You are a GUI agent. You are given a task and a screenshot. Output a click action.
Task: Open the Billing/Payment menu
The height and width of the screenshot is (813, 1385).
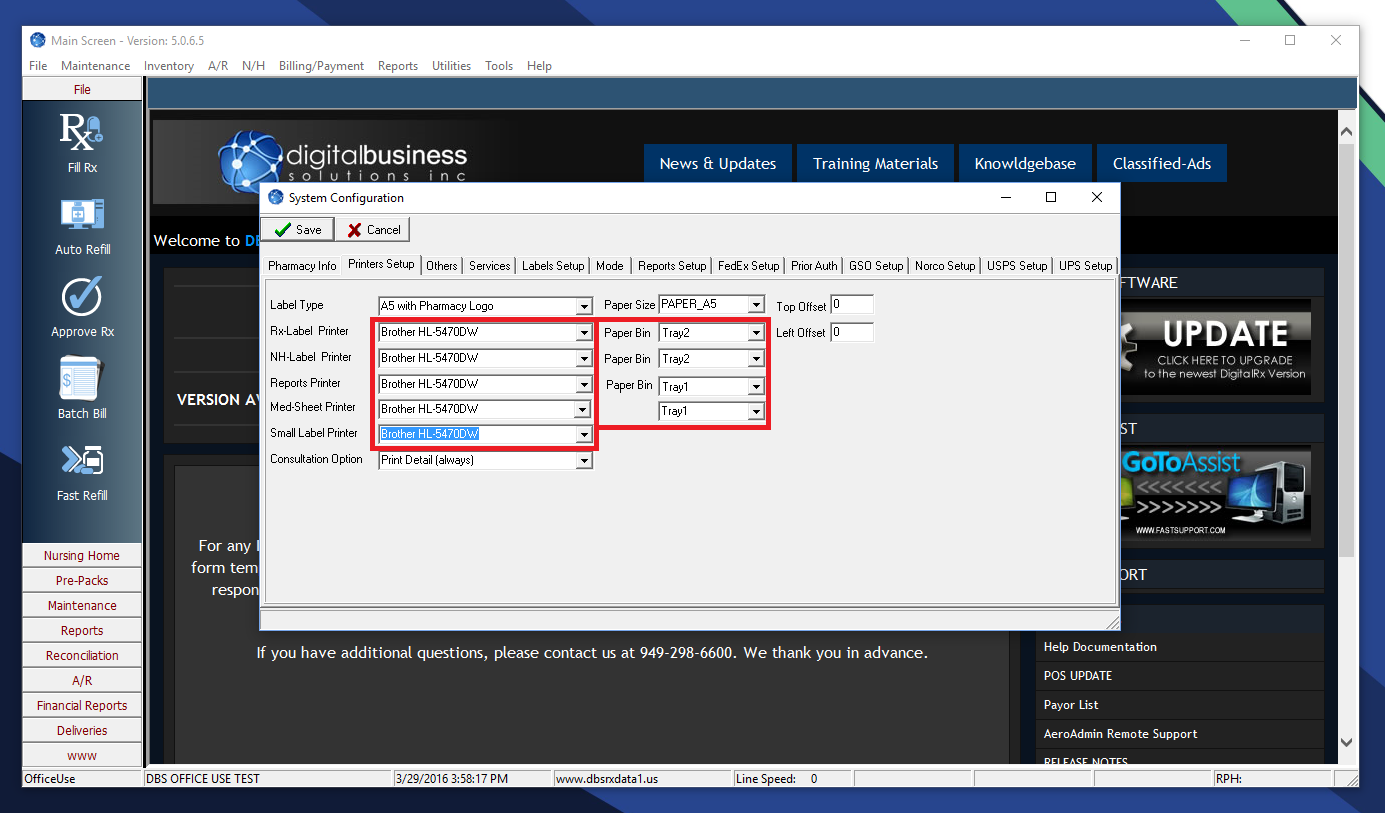pyautogui.click(x=321, y=66)
